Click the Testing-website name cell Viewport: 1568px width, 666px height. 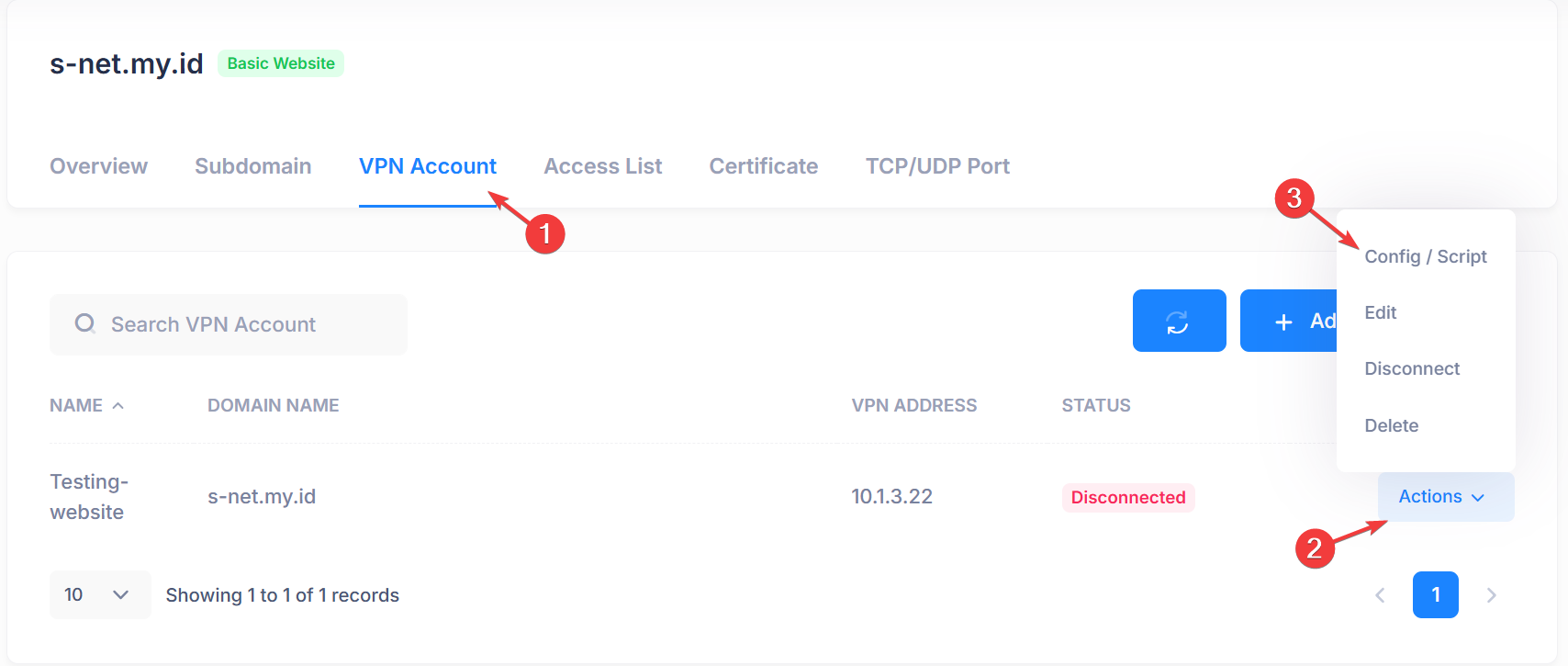point(89,496)
